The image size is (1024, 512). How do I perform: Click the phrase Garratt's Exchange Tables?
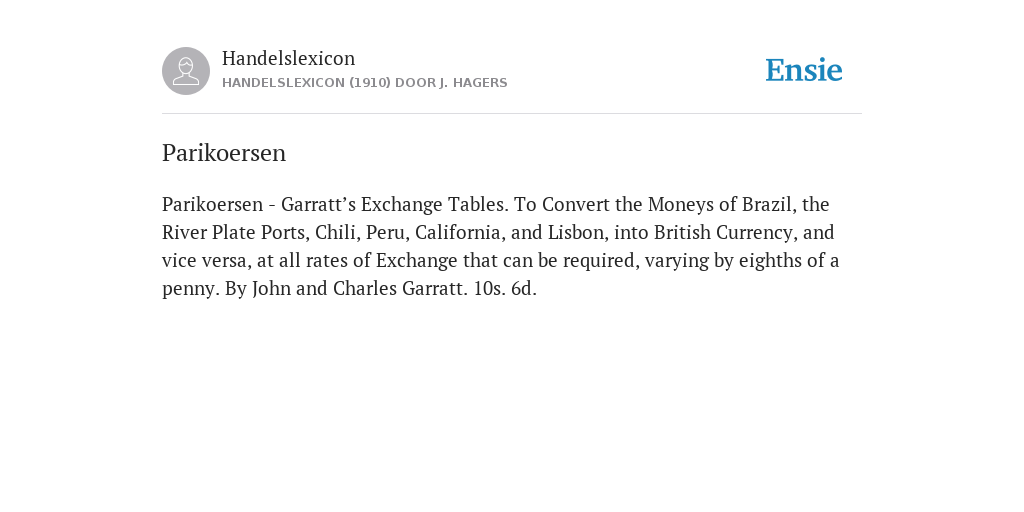(x=394, y=204)
